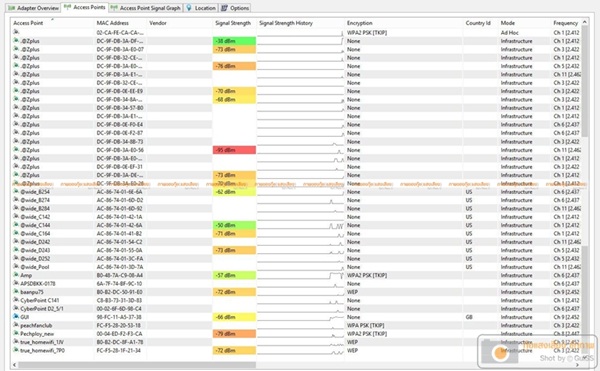This screenshot has height=371, width=600.
Task: Click the network icon beside @wide_B254
Action: (x=16, y=192)
